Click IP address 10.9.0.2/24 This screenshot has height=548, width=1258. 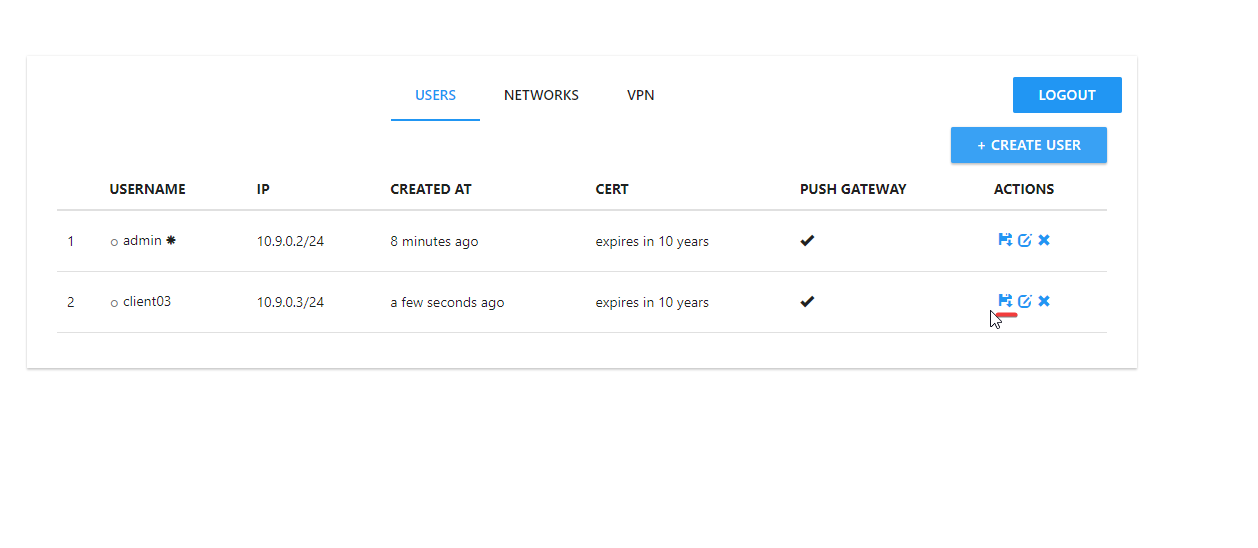tap(290, 241)
